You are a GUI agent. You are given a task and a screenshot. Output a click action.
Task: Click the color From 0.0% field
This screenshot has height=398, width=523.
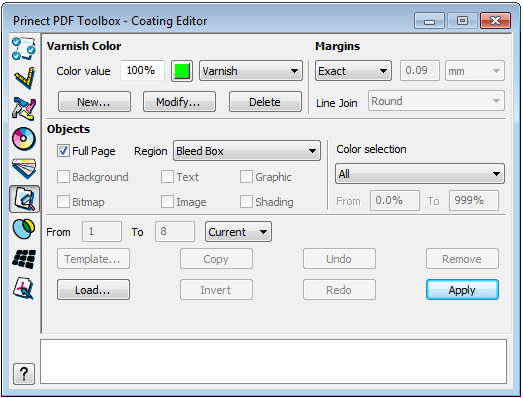[x=395, y=201]
